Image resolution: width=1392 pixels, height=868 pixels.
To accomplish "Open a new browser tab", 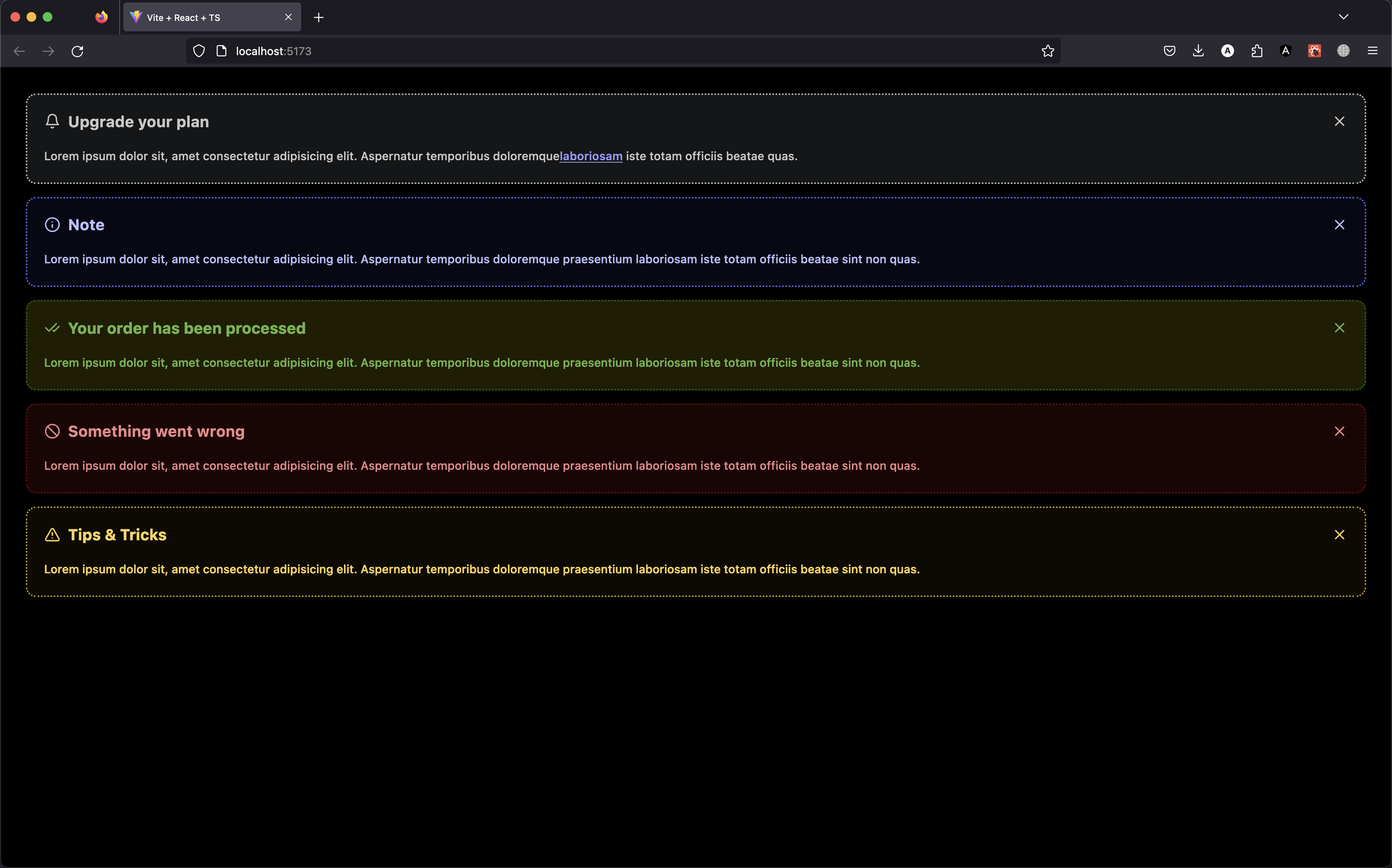I will point(319,17).
